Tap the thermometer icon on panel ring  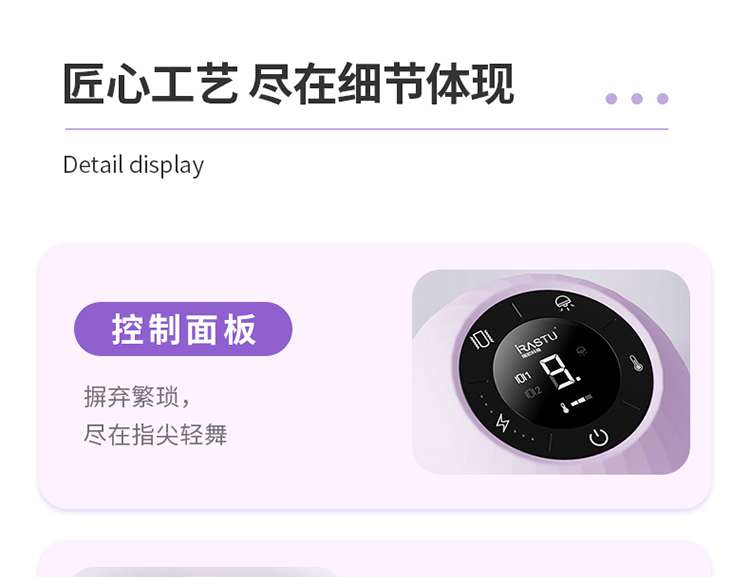point(636,363)
